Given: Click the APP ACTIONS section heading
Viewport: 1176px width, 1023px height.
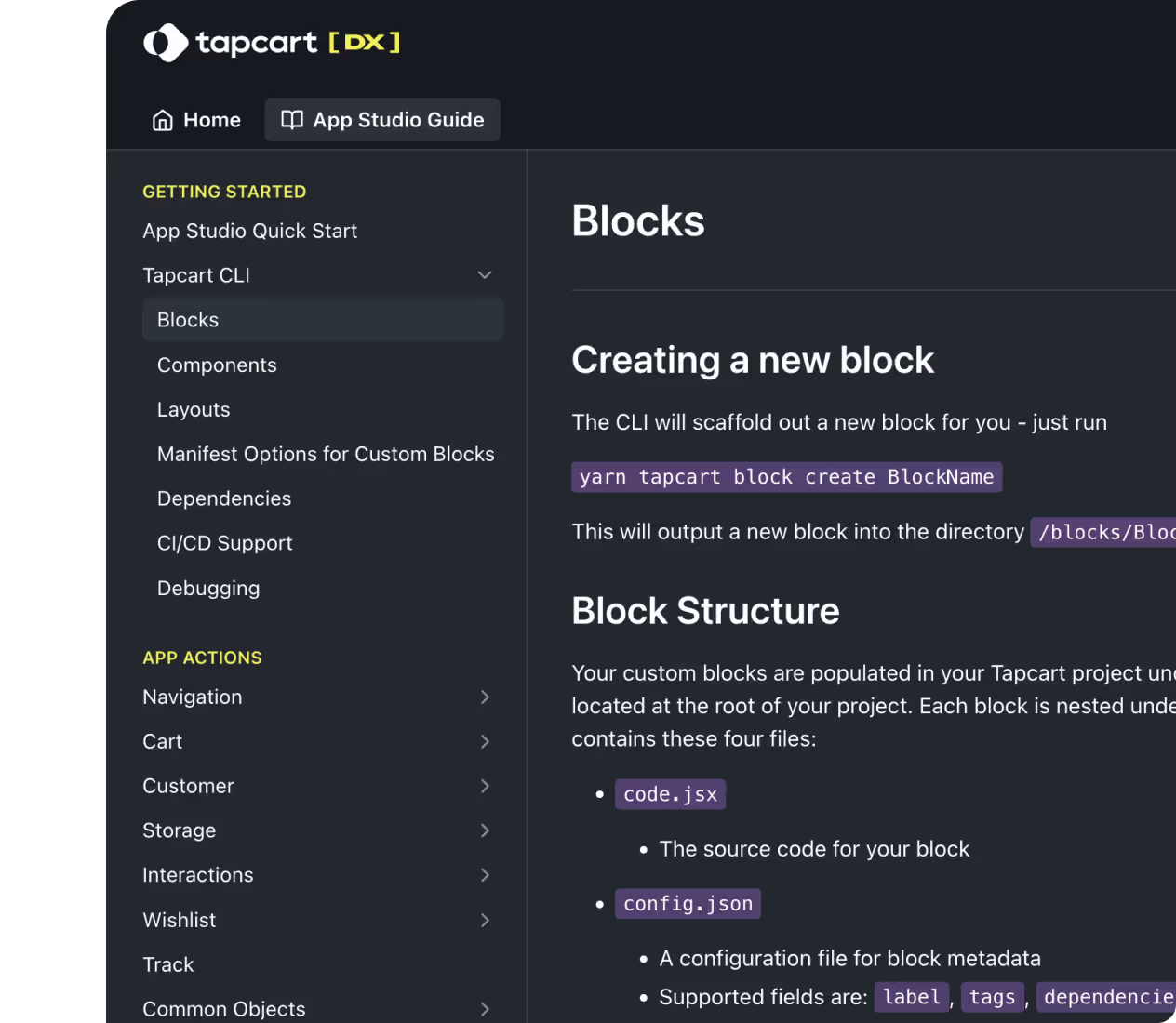Looking at the screenshot, I should pyautogui.click(x=202, y=658).
